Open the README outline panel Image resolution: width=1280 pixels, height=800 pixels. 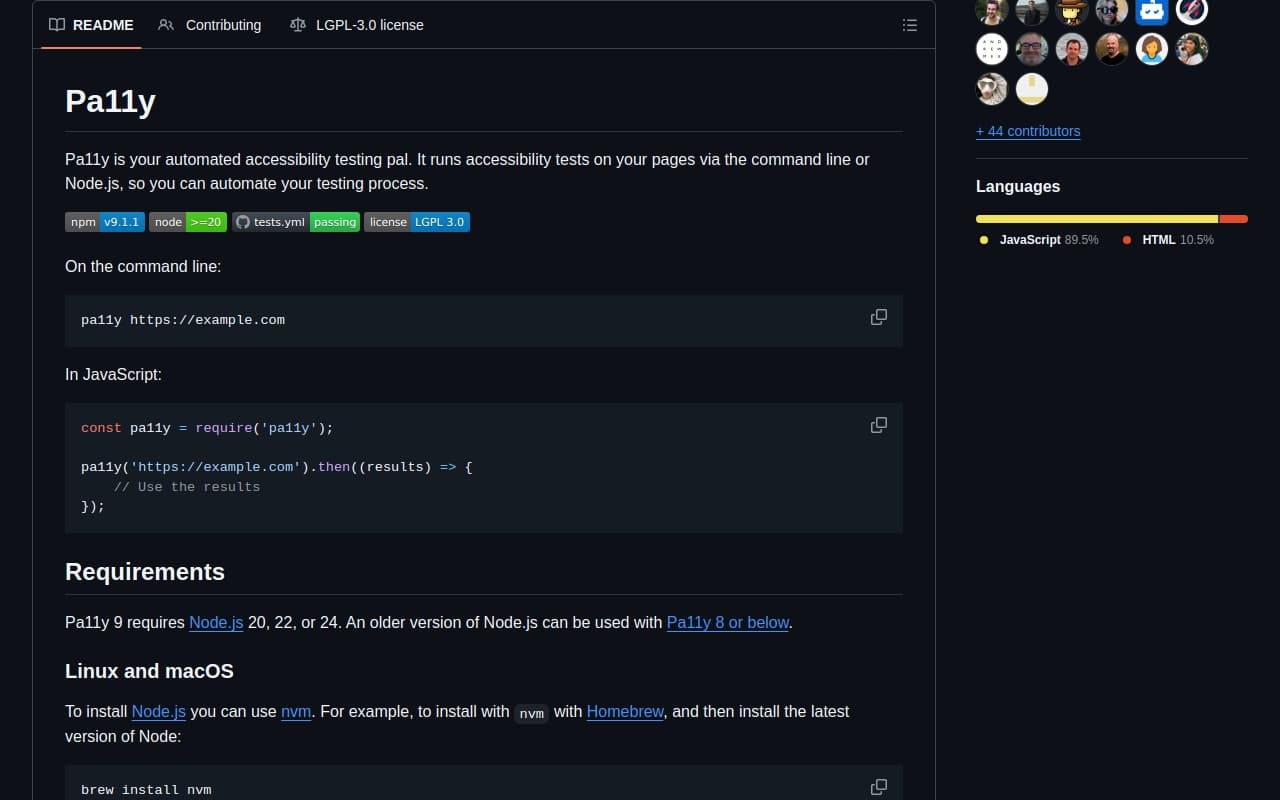910,25
